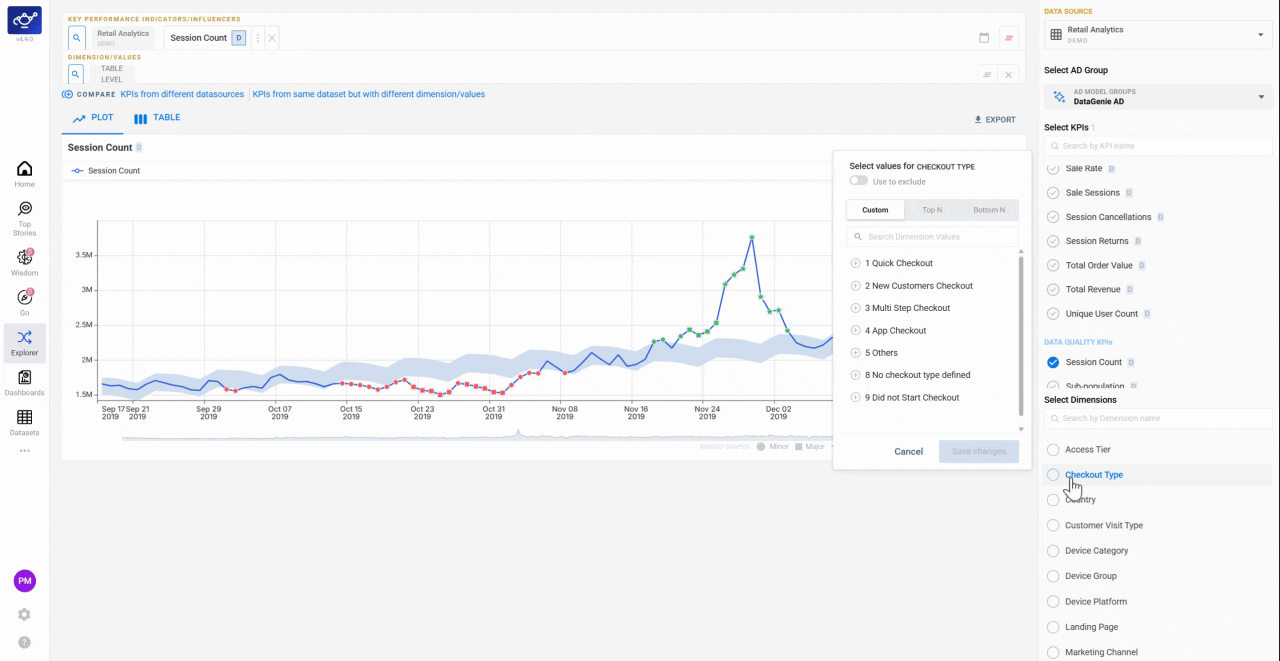
Task: Add value 2 New Customers Checkout
Action: click(855, 286)
